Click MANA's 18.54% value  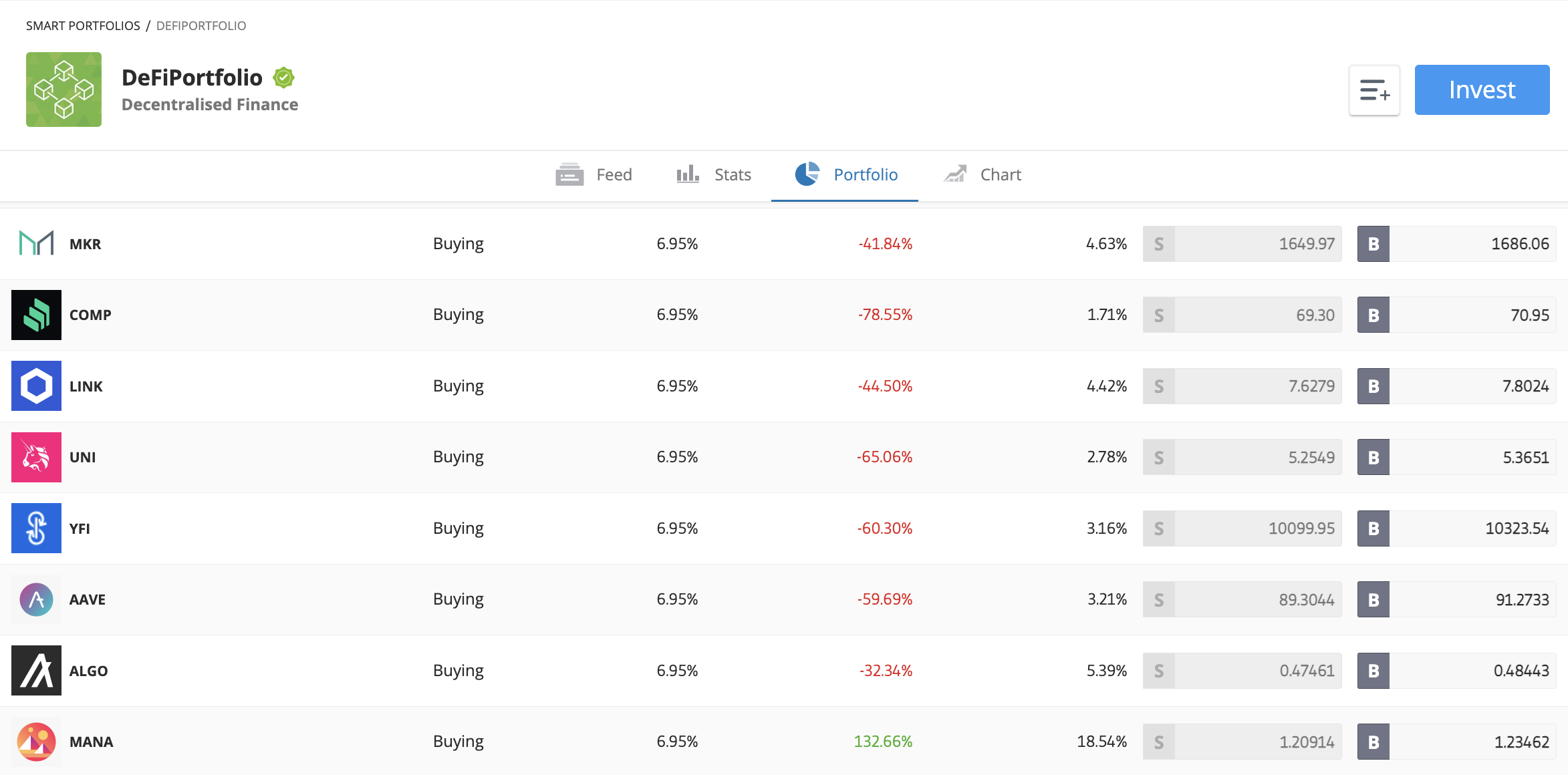coord(1101,742)
